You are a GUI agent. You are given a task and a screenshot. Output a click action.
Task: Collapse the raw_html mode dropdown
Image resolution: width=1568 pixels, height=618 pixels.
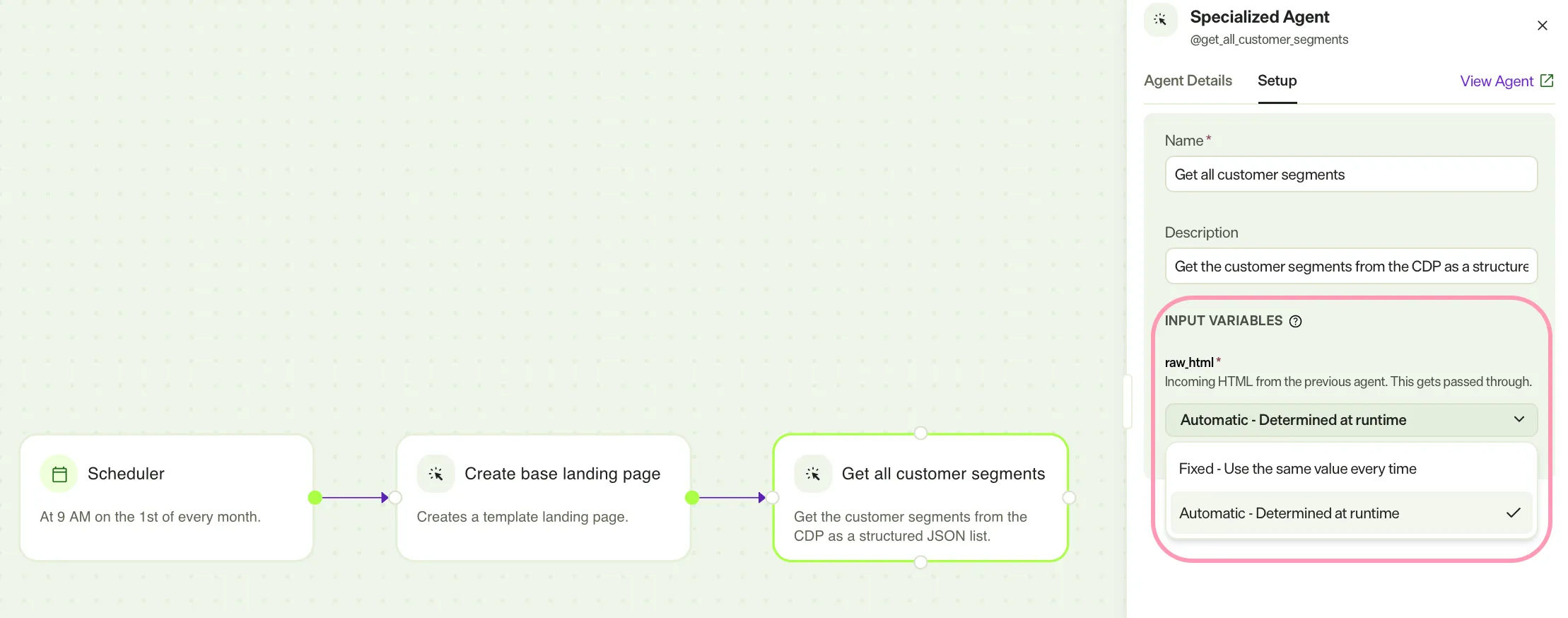1351,420
